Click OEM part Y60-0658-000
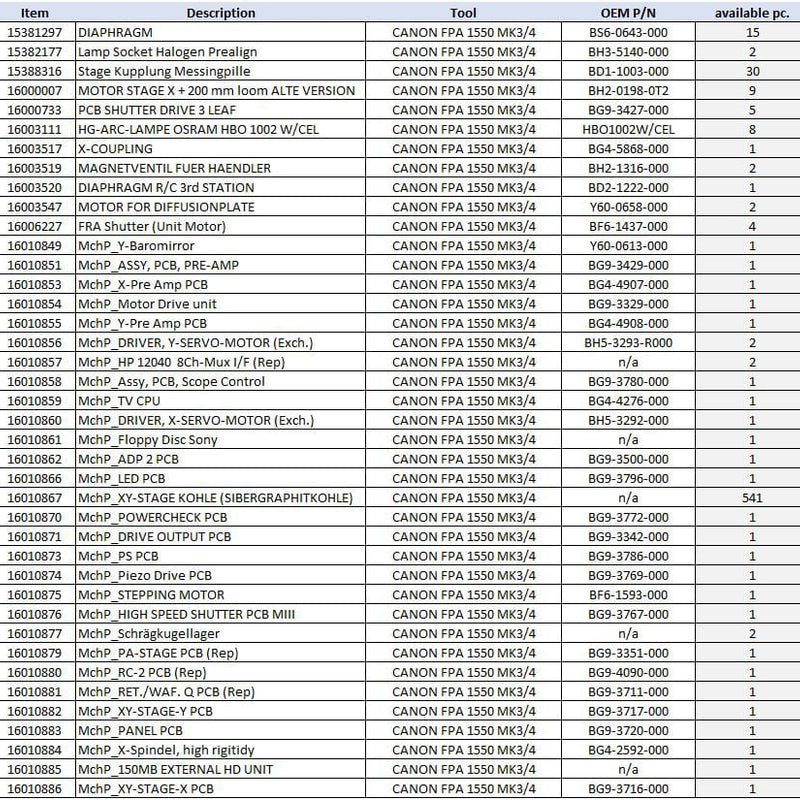 click(x=628, y=207)
